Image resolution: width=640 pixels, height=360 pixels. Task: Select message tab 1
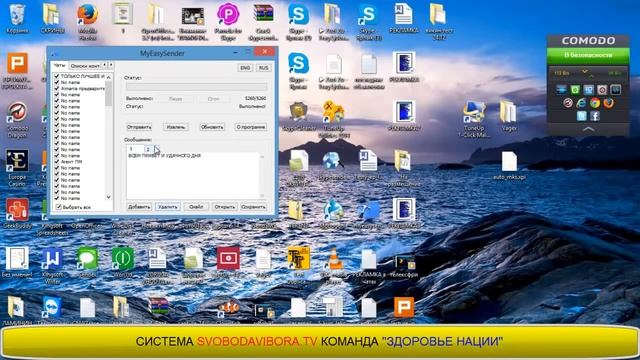click(135, 149)
